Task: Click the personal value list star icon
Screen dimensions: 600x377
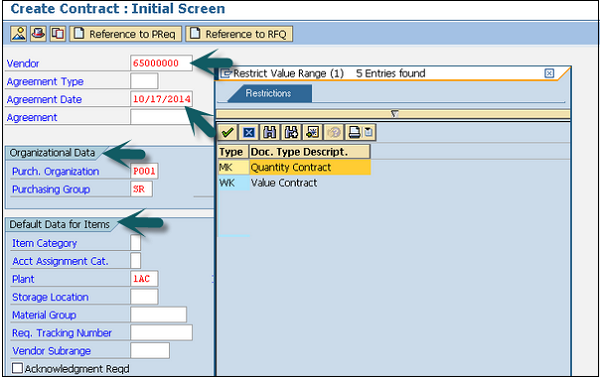Action: coord(312,132)
